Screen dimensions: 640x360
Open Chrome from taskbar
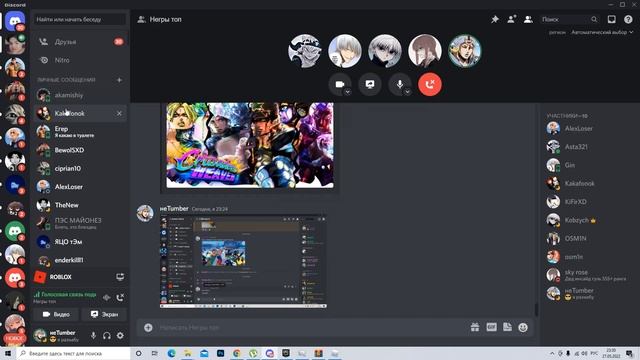click(x=237, y=353)
